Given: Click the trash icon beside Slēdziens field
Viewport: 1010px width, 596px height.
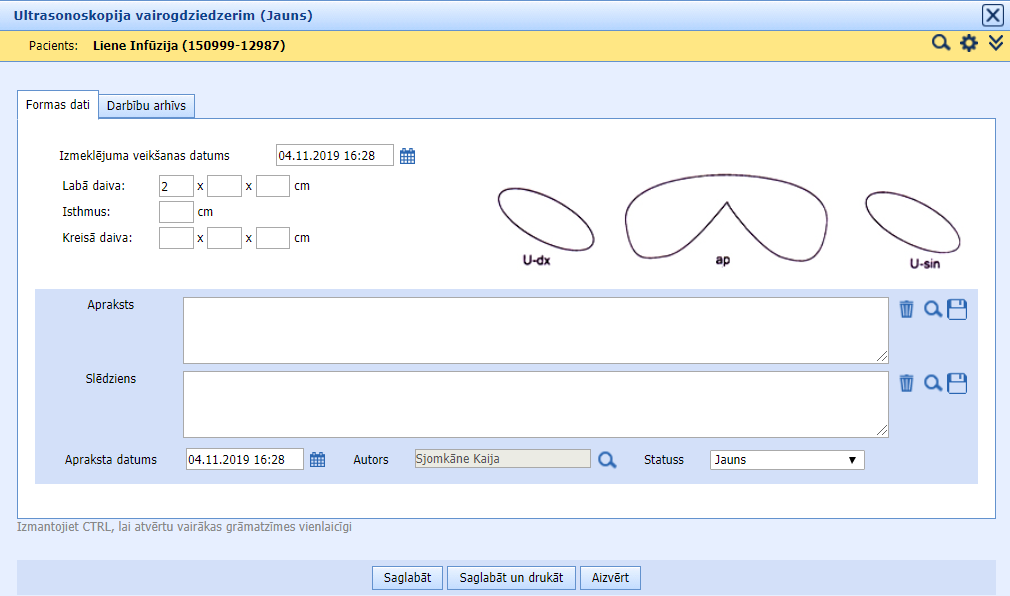Looking at the screenshot, I should [906, 383].
